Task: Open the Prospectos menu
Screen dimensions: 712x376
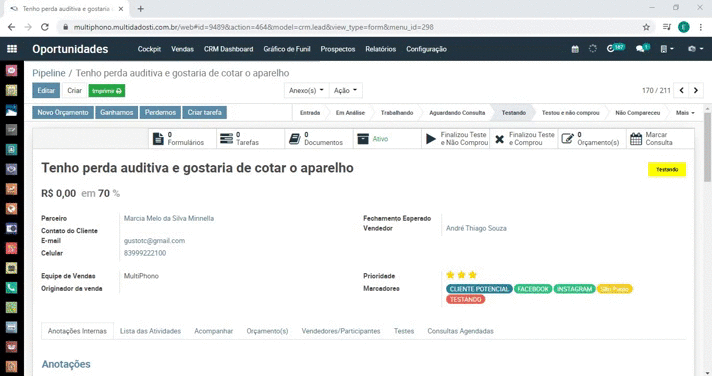Action: pyautogui.click(x=338, y=49)
